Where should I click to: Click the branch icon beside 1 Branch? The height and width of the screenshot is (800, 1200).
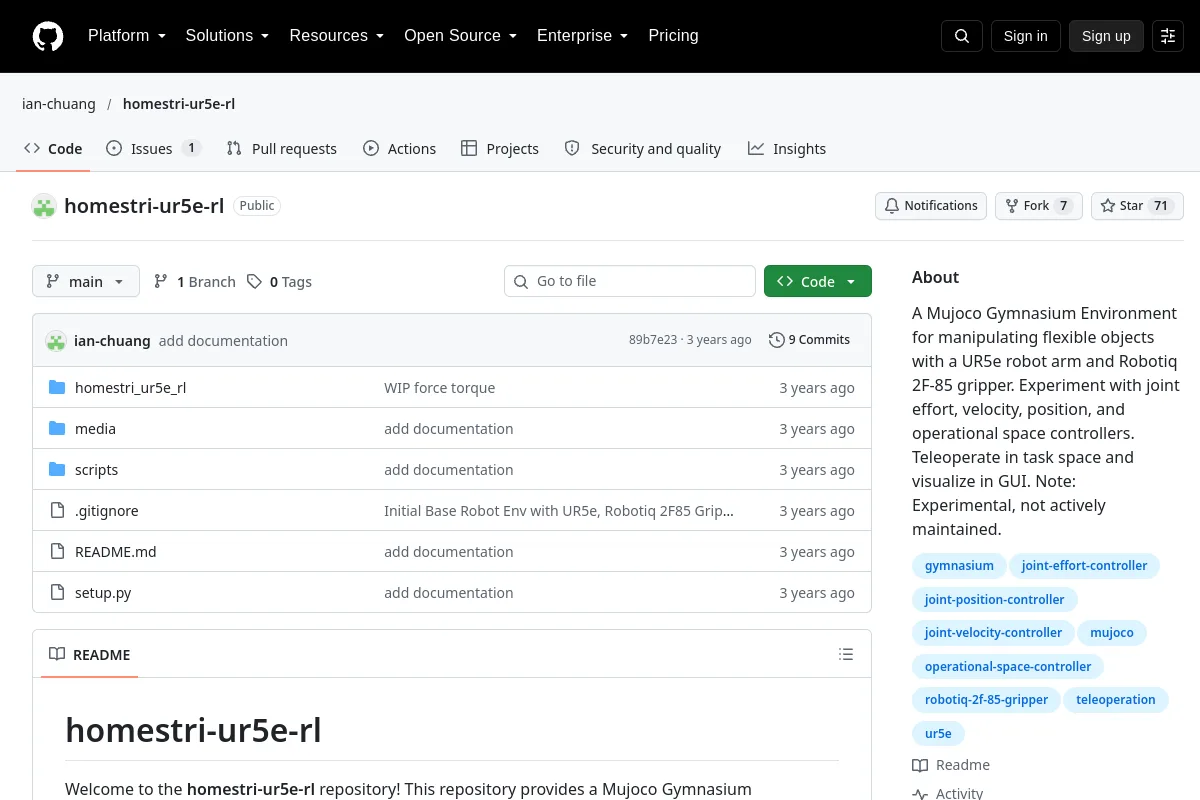coord(161,282)
